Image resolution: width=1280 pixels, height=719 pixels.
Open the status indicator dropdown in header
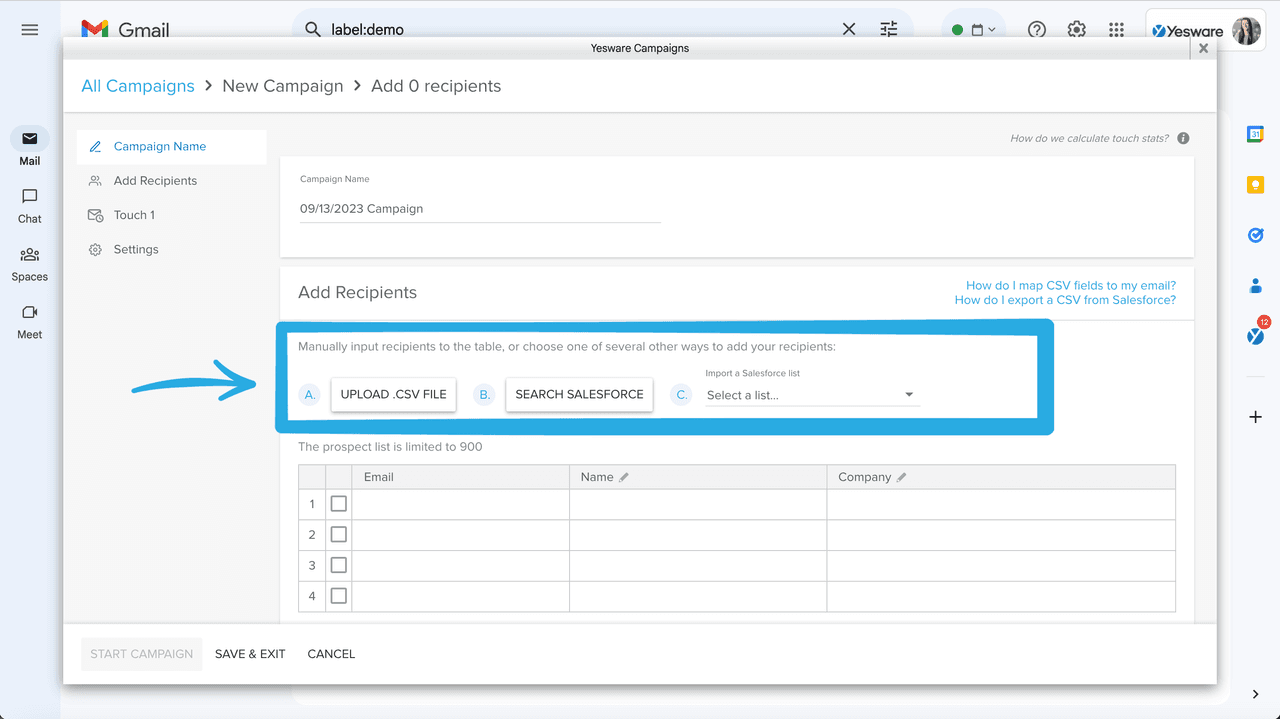pyautogui.click(x=974, y=30)
